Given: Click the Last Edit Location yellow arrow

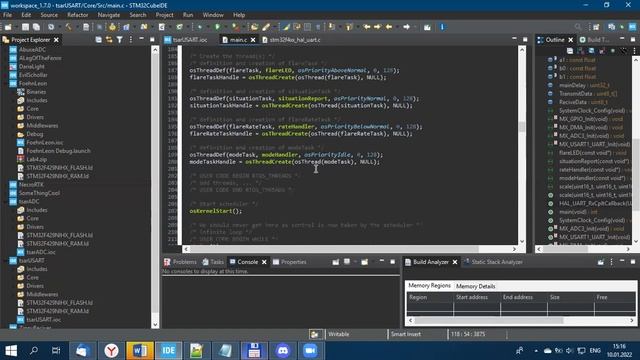Looking at the screenshot, I should pyautogui.click(x=367, y=27).
